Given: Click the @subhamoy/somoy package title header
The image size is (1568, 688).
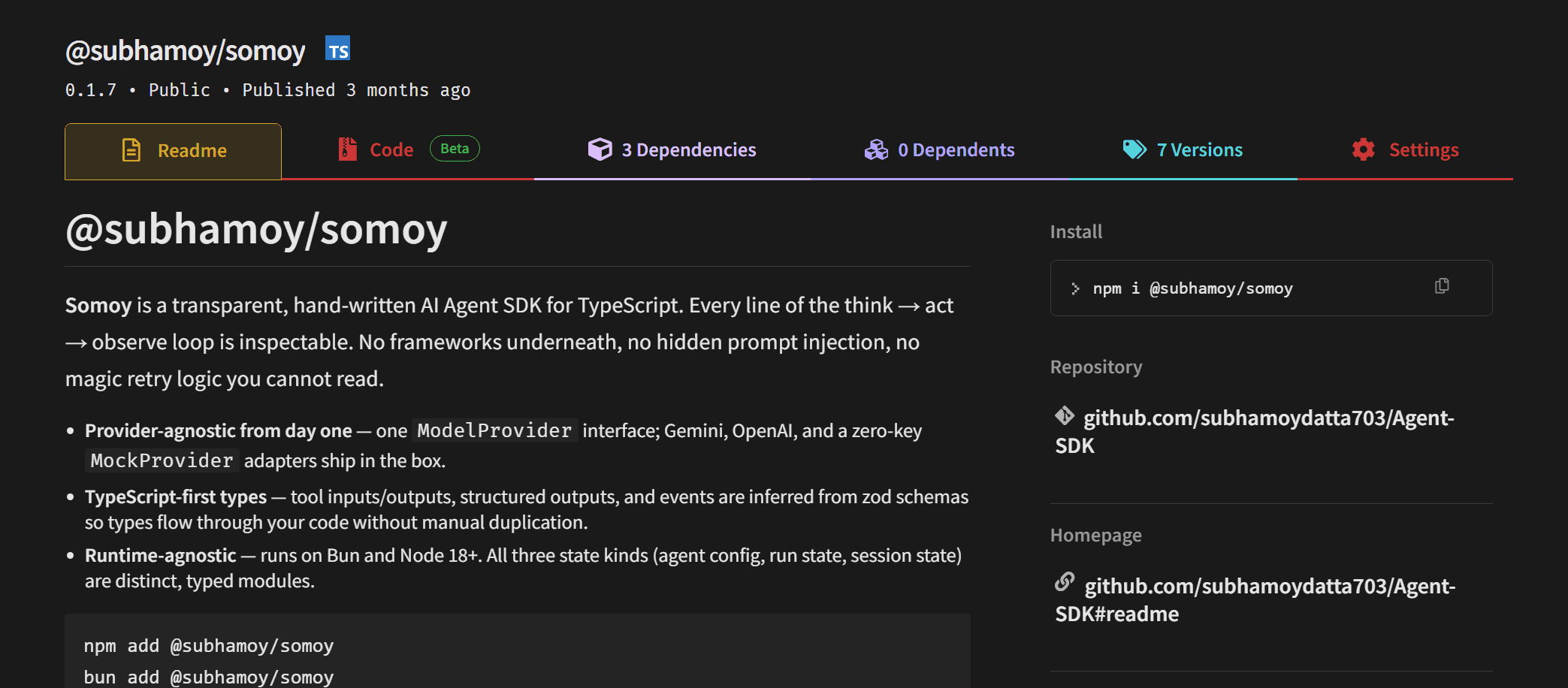Looking at the screenshot, I should click(185, 50).
